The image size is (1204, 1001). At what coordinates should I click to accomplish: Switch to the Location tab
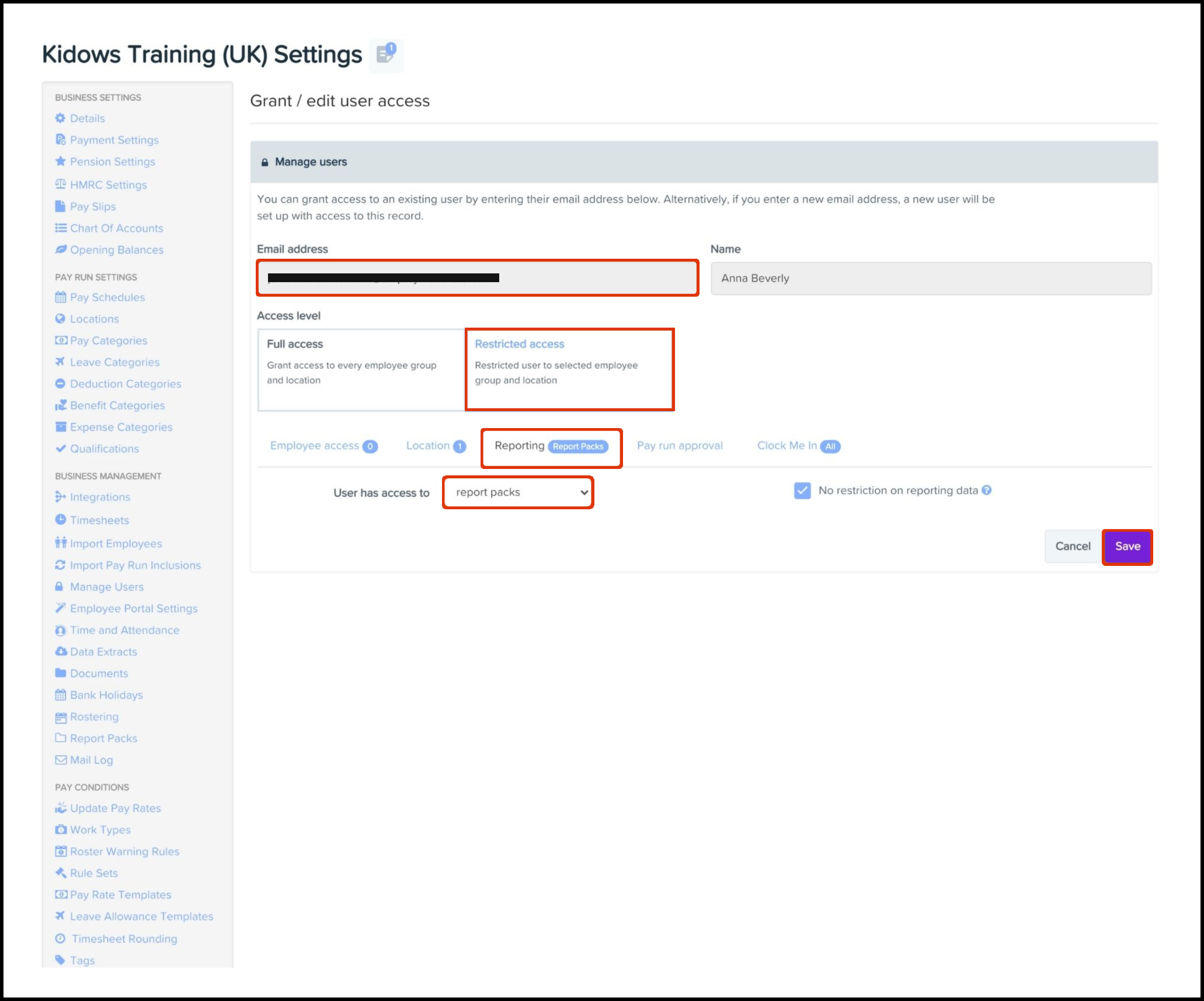(x=436, y=446)
